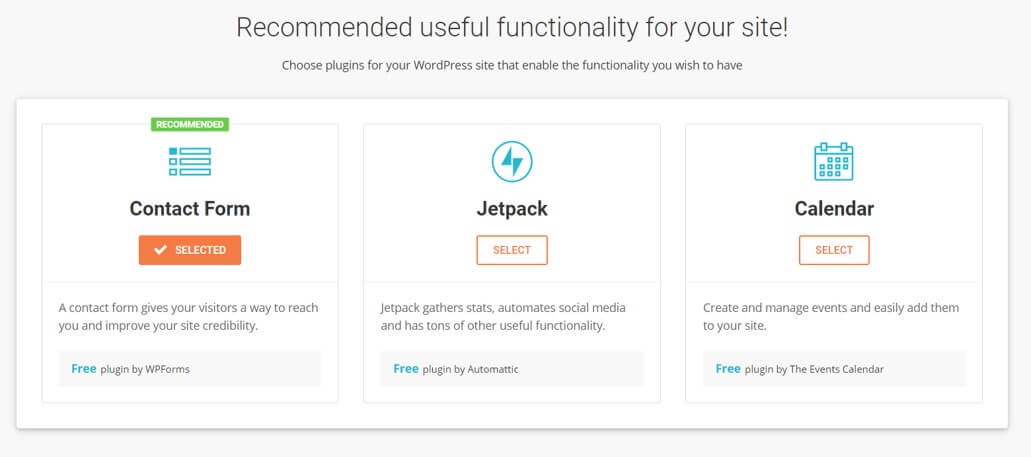The image size is (1031, 457).
Task: Click the Calendar heading
Action: (x=834, y=209)
